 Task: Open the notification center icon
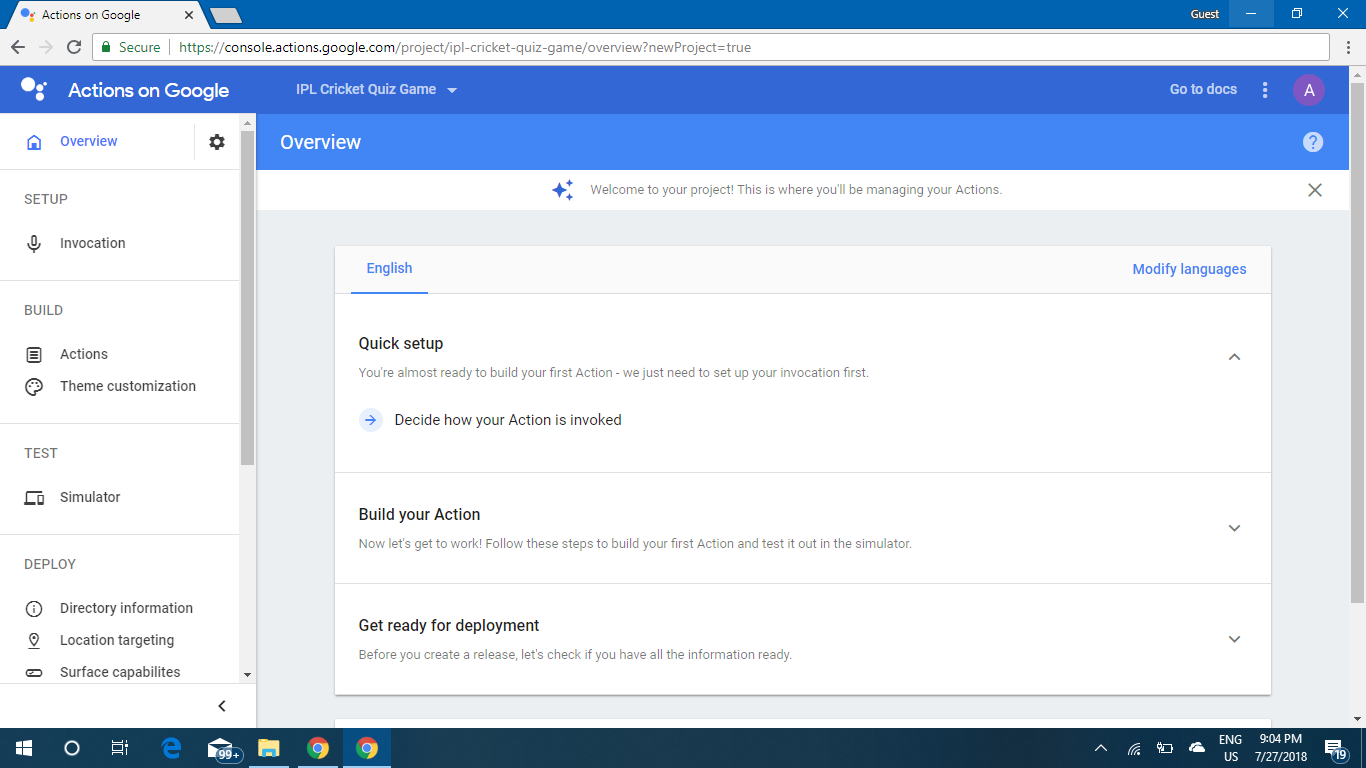(x=1335, y=748)
